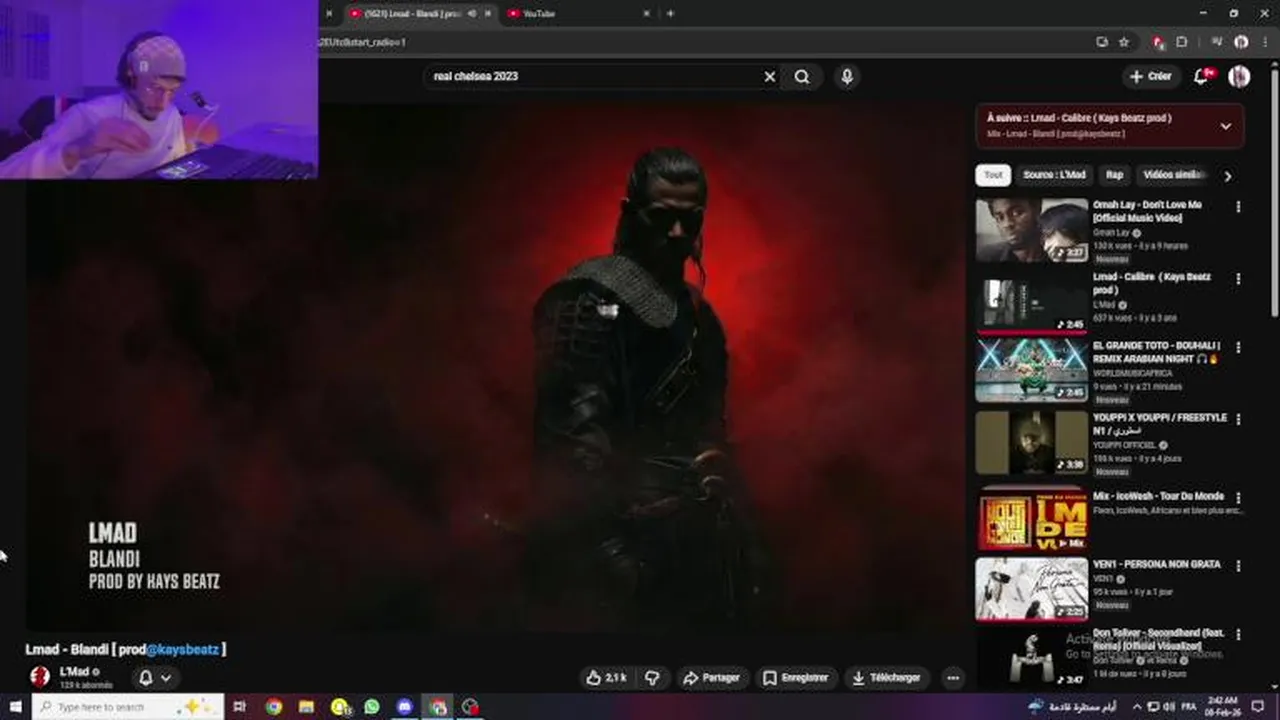This screenshot has width=1280, height=720.
Task: Open the account avatar menu on YouTube
Action: (1239, 76)
